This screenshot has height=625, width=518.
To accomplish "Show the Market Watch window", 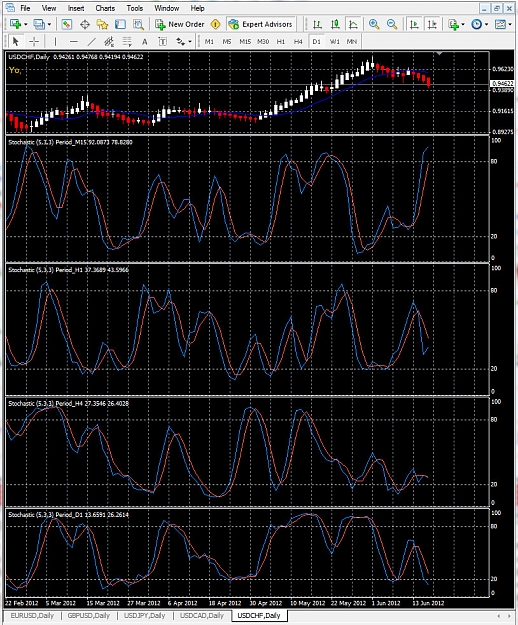I will (67, 24).
